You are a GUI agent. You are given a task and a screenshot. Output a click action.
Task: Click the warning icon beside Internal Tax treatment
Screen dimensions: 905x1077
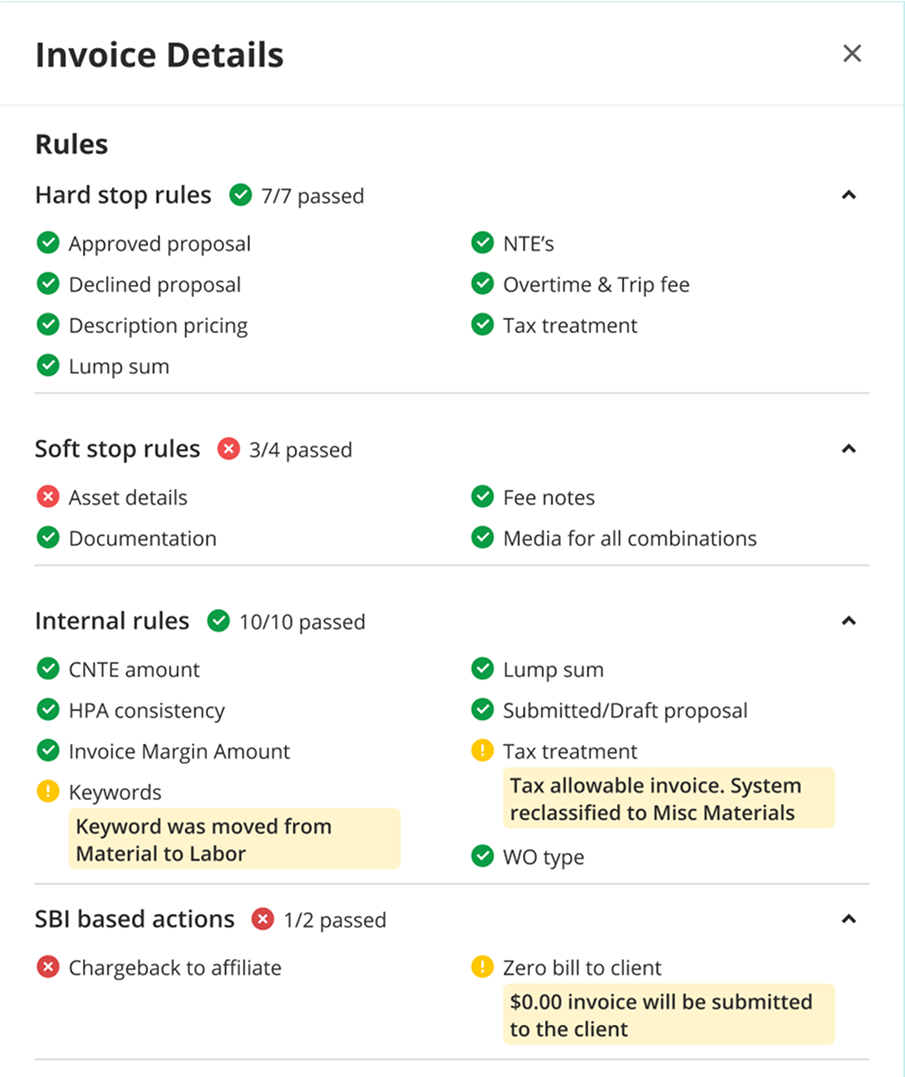coord(482,750)
